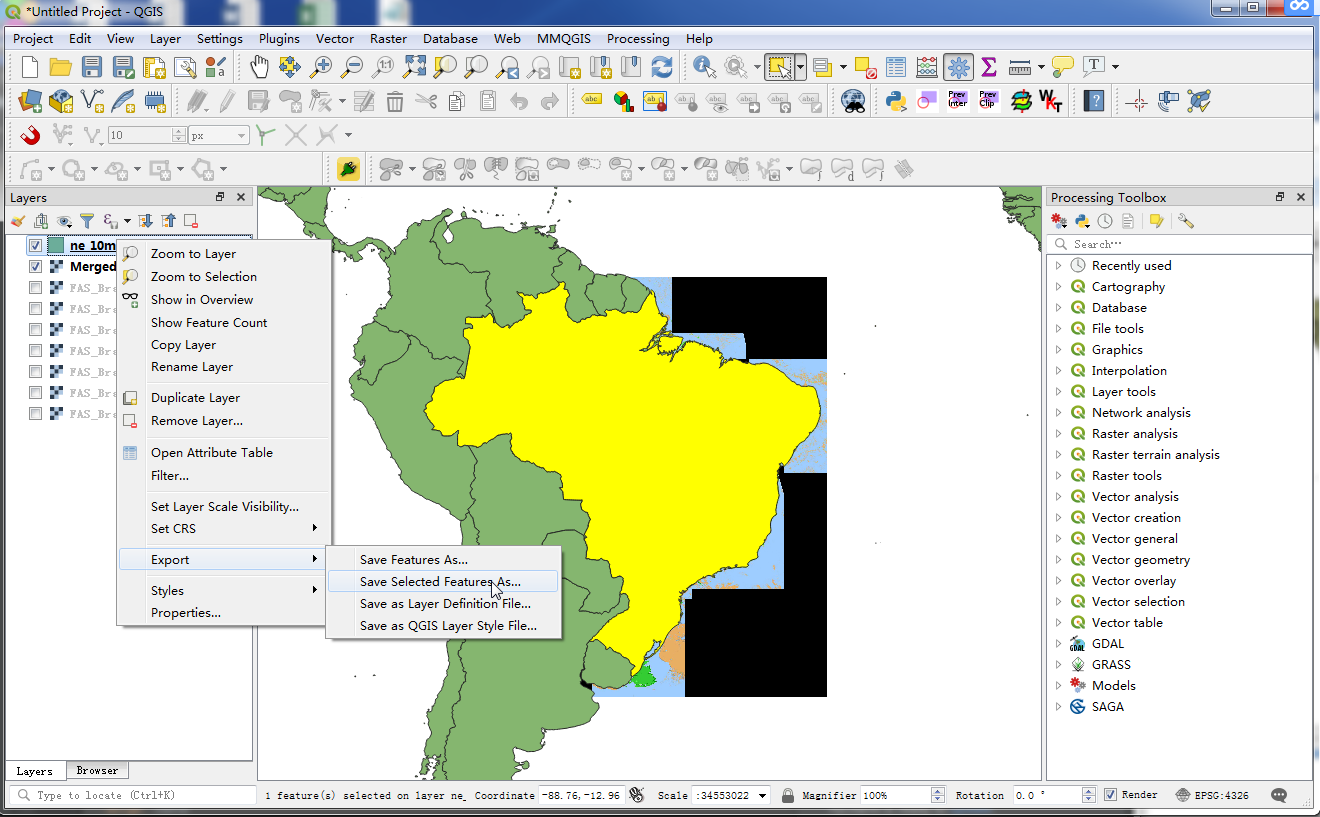Screen dimensions: 1320x817
Task: Click the EPSG:4326 CRS button
Action: (x=1213, y=795)
